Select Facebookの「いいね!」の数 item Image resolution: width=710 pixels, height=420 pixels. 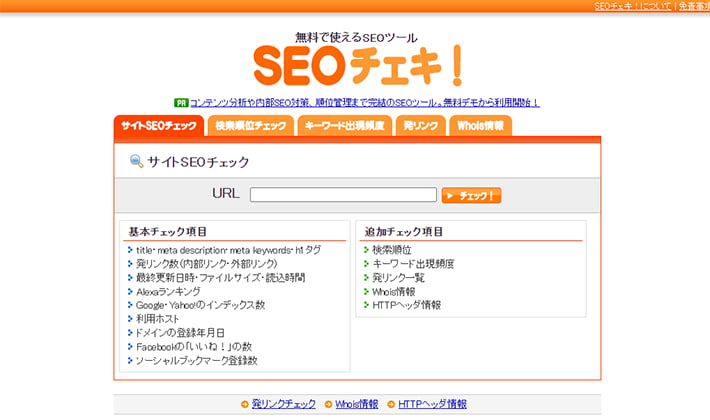point(194,347)
